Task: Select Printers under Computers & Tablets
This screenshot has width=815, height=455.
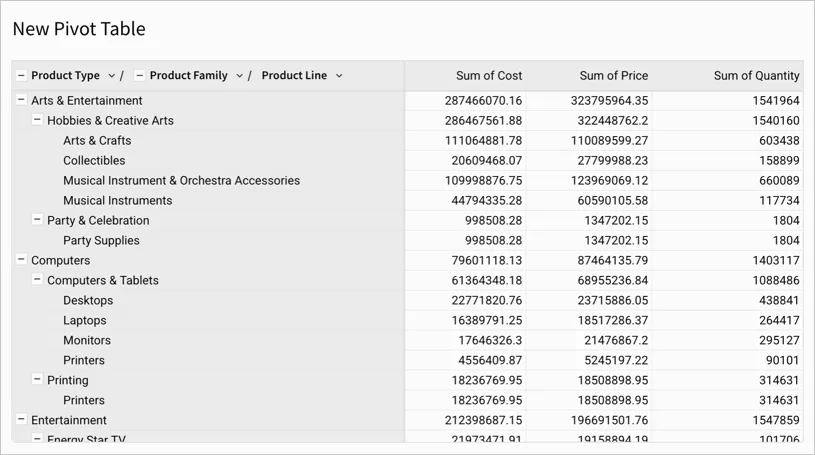Action: (84, 360)
